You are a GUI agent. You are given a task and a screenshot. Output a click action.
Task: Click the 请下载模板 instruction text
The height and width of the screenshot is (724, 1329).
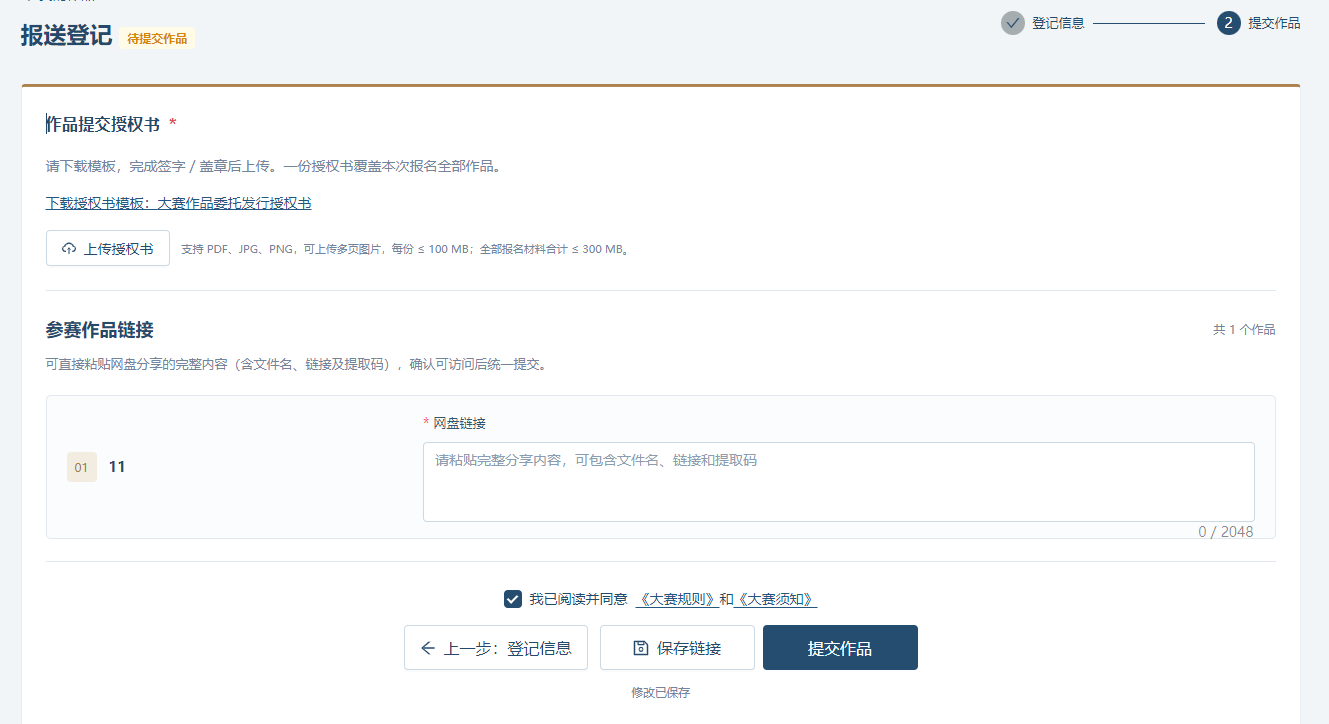tap(273, 166)
